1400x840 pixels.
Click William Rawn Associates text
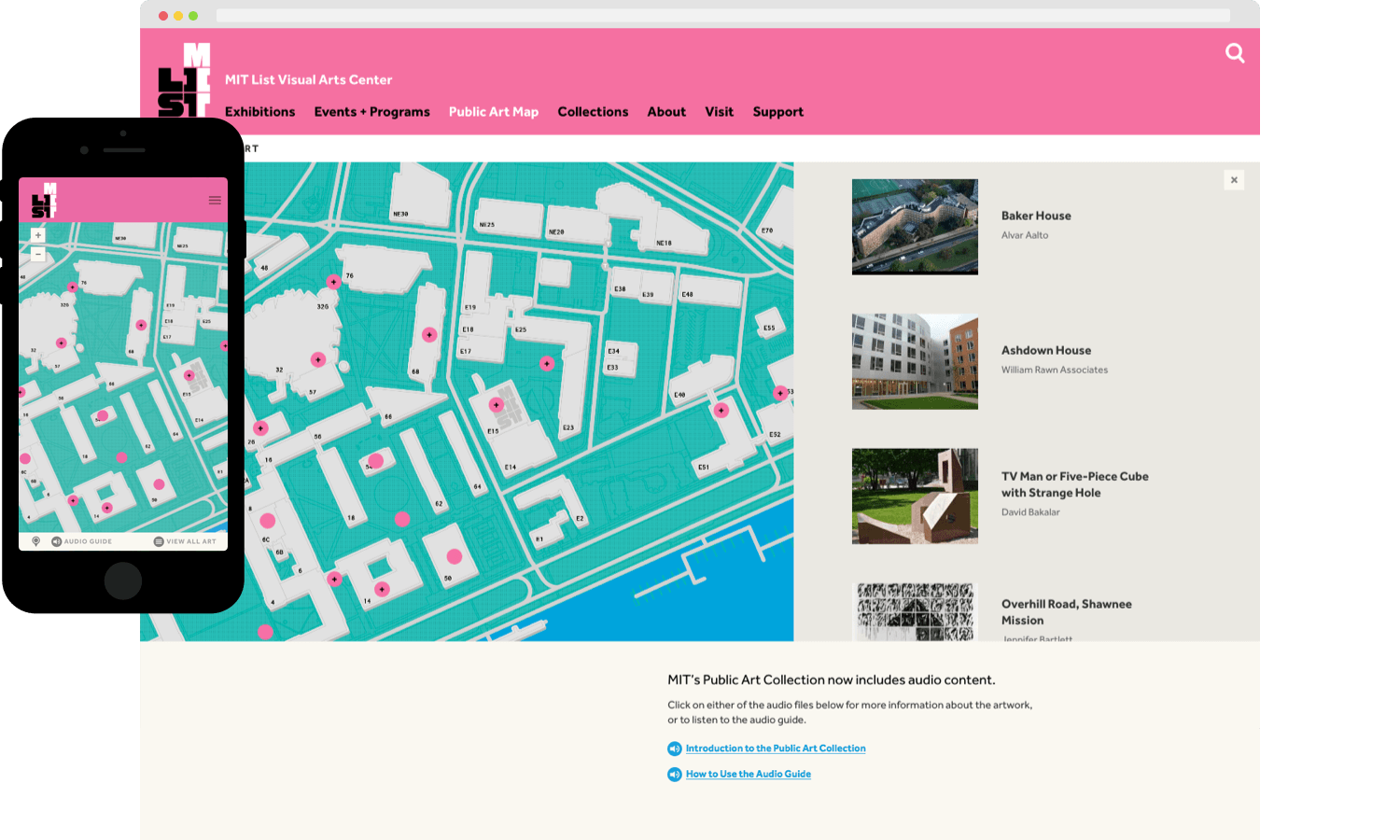pos(1055,371)
